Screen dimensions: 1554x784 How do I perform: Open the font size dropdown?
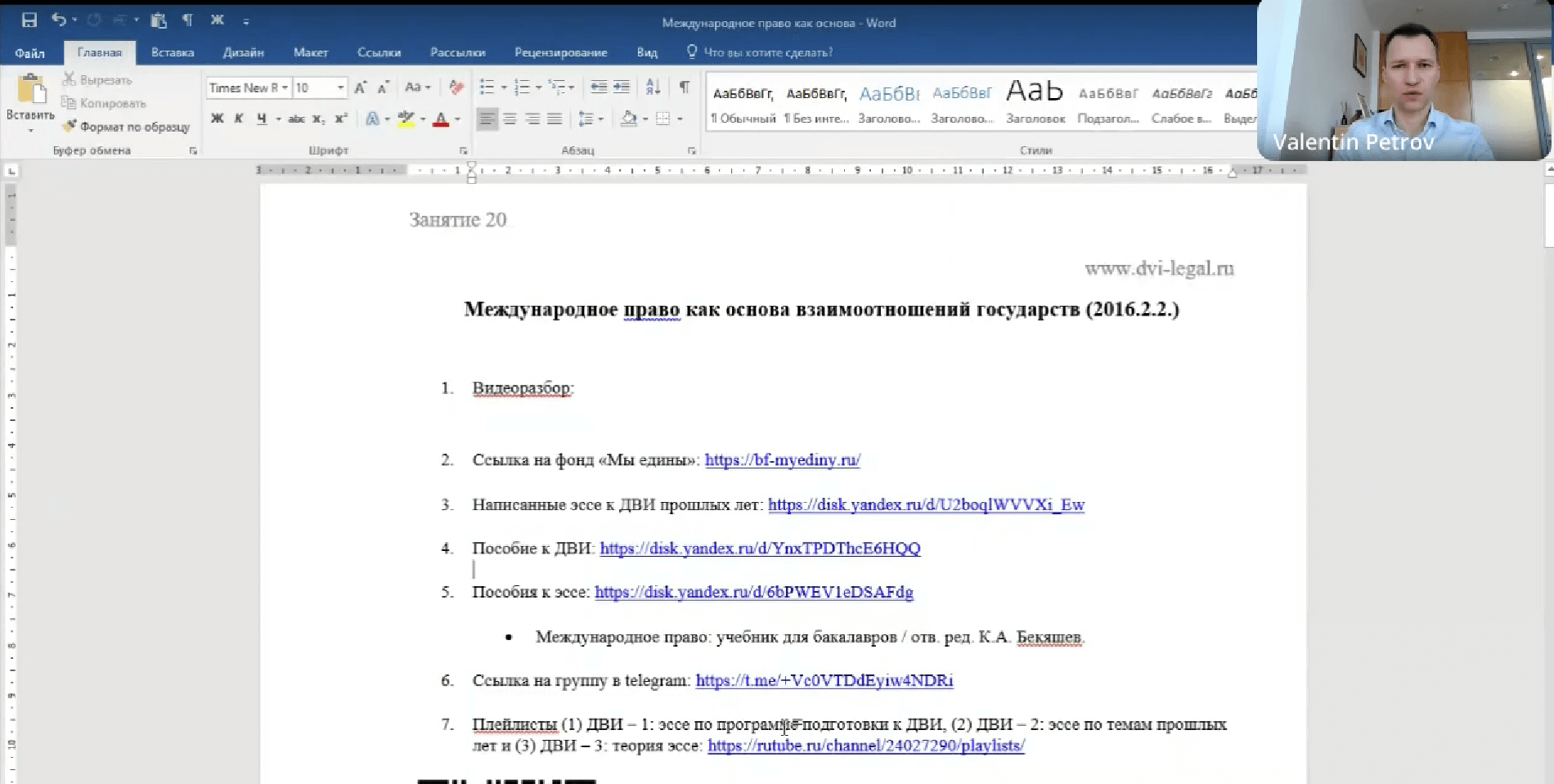340,88
